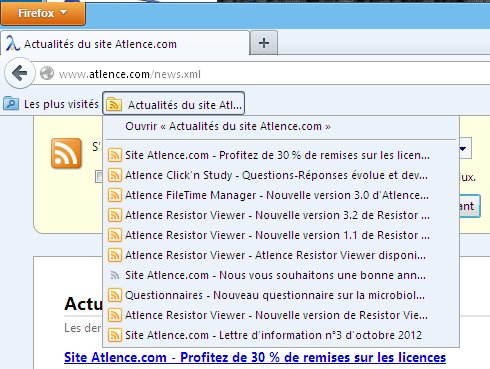Open a new tab with plus button
The image size is (490, 369).
click(264, 43)
